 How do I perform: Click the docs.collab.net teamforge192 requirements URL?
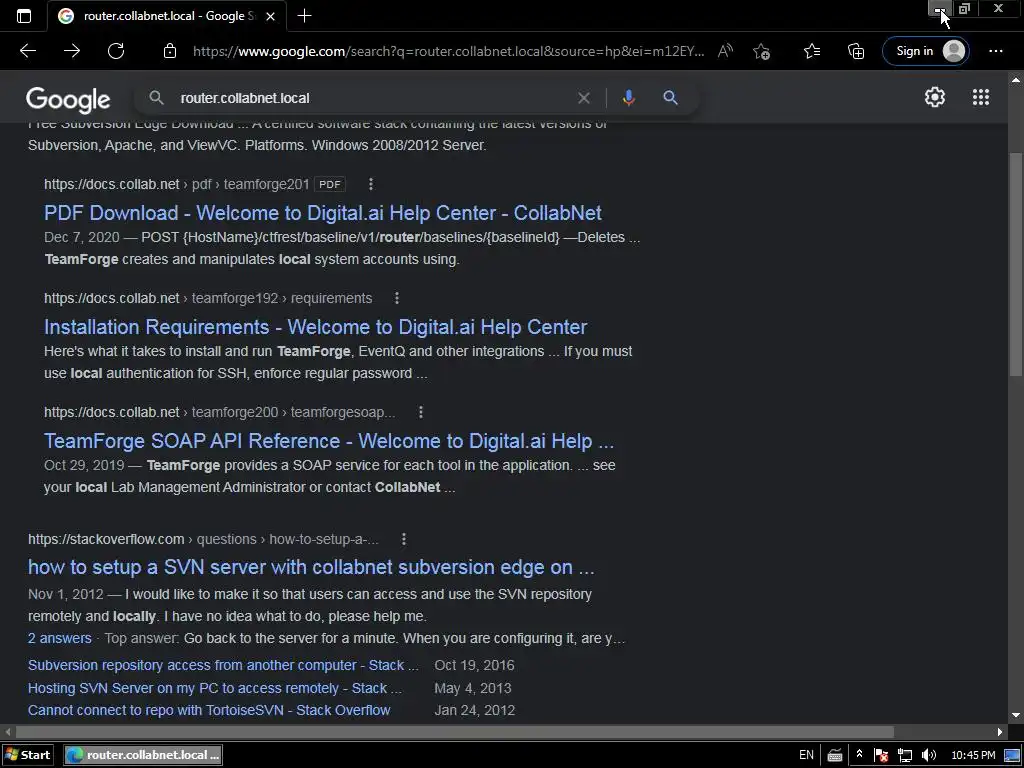[208, 298]
